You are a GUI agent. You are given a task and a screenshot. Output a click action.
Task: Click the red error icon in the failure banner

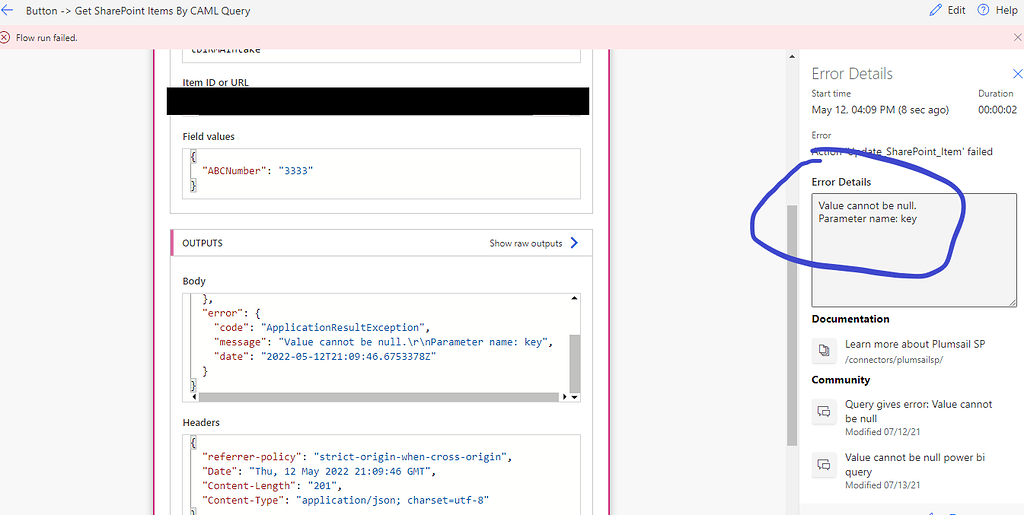7,38
